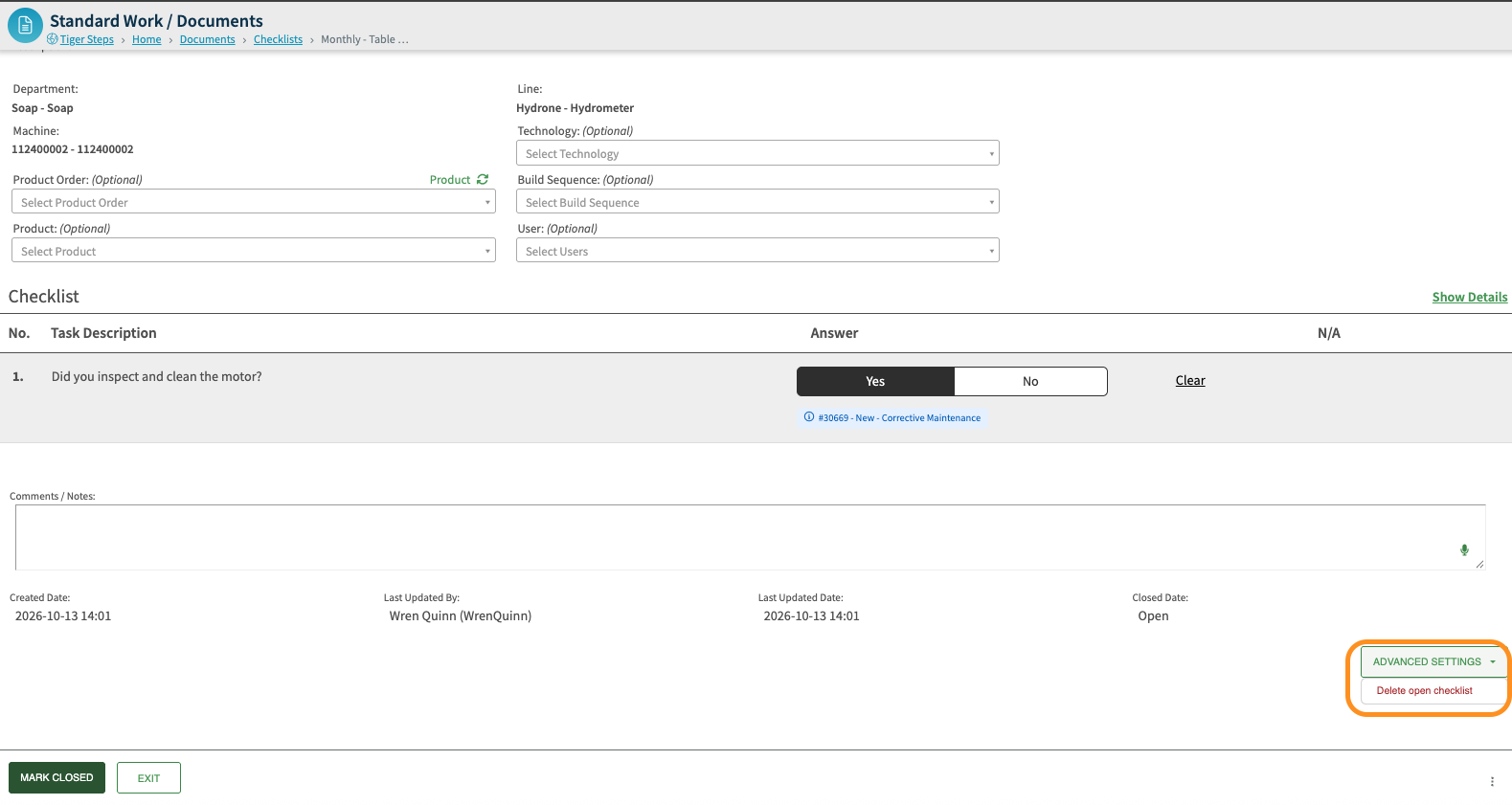1512x805 pixels.
Task: Open the #30669 Corrective Maintenance ticket link
Action: [899, 417]
